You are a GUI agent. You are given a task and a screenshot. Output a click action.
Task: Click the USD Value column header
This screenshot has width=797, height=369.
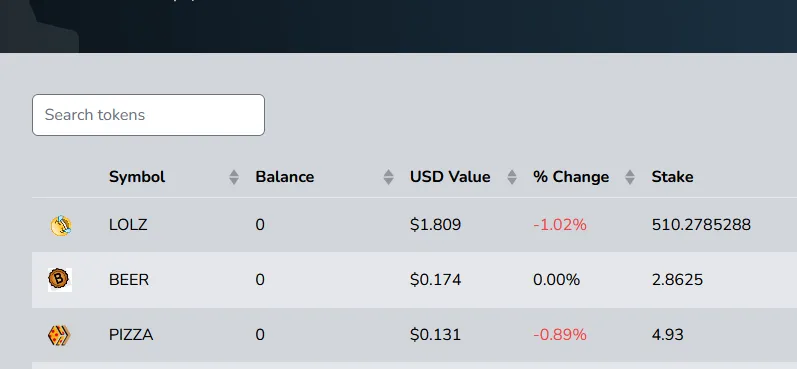coord(450,177)
